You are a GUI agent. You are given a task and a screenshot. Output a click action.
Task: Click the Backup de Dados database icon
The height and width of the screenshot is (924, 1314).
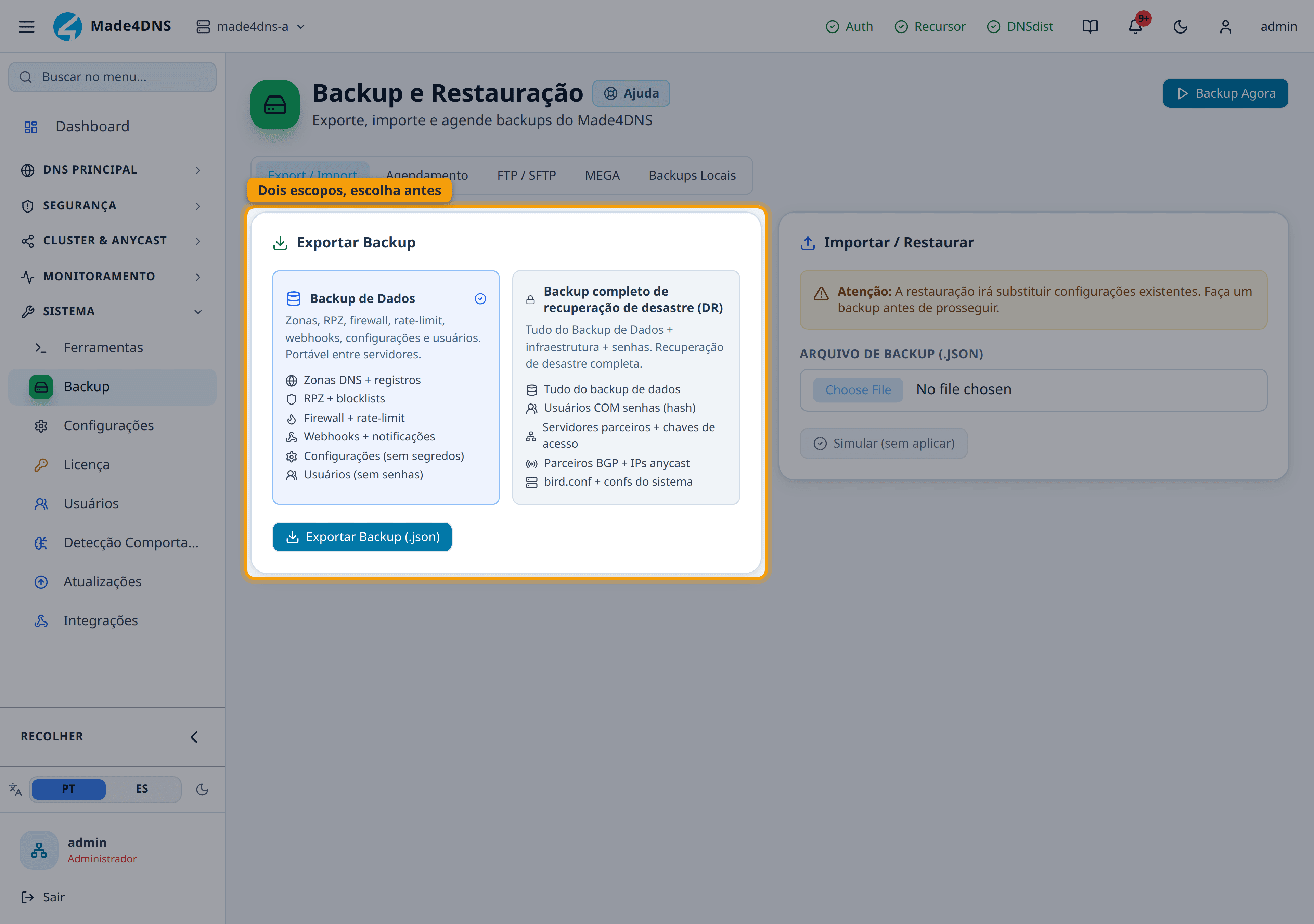tap(293, 299)
